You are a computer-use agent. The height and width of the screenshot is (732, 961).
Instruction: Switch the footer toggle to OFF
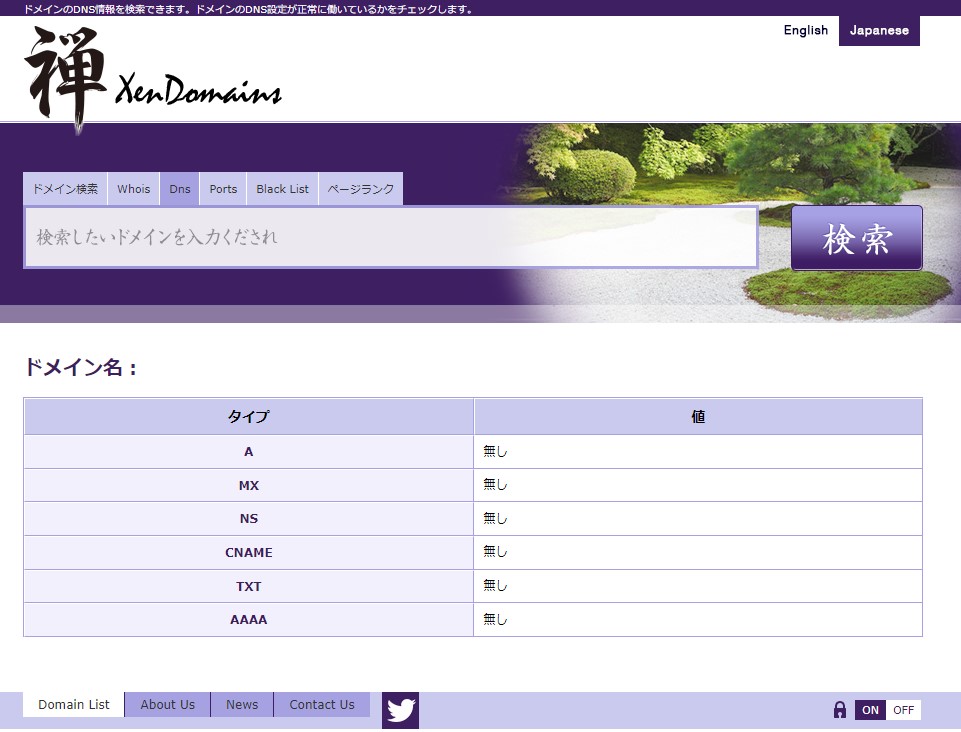(903, 710)
